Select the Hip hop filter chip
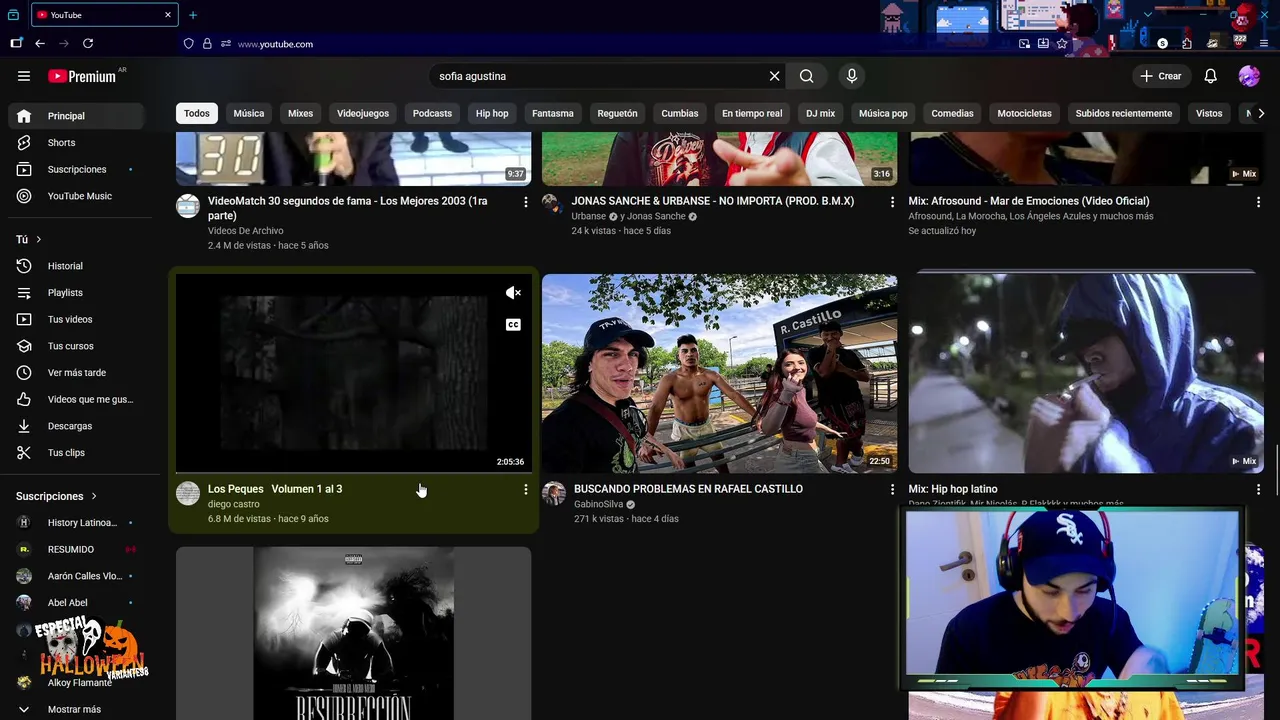The width and height of the screenshot is (1280, 720). 492,114
